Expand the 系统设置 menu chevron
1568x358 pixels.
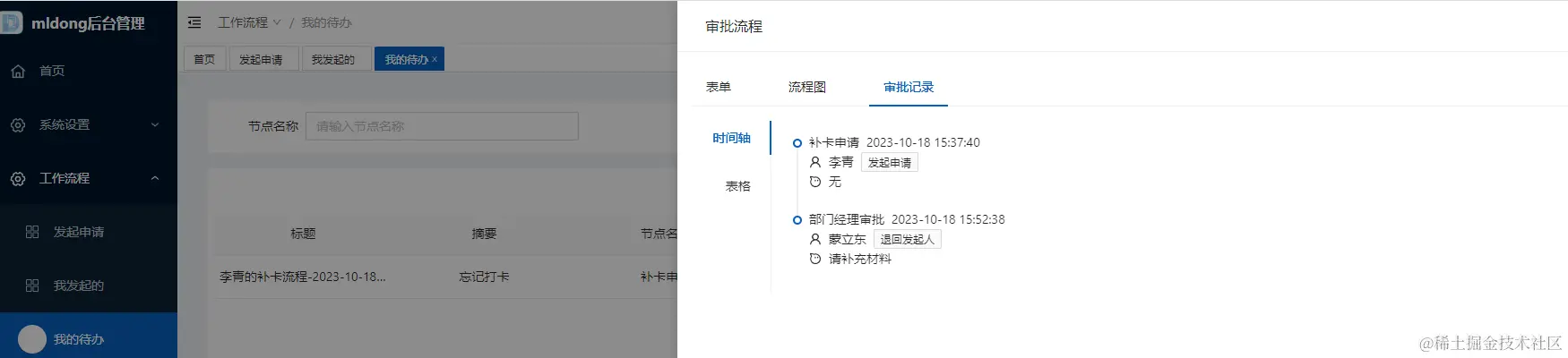coord(155,124)
